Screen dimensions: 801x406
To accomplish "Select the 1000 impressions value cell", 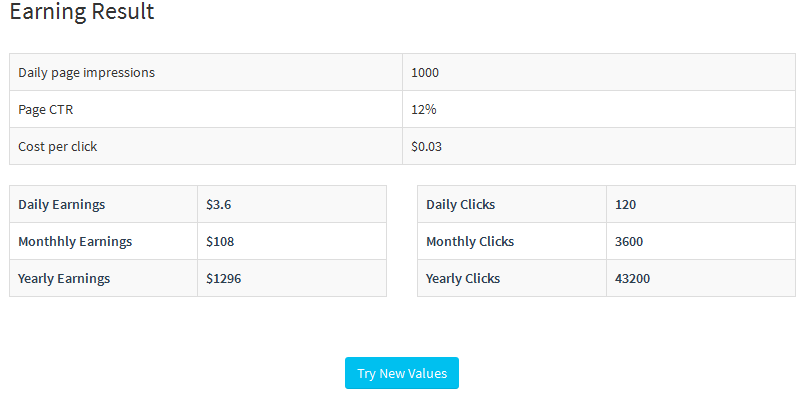I will [599, 73].
